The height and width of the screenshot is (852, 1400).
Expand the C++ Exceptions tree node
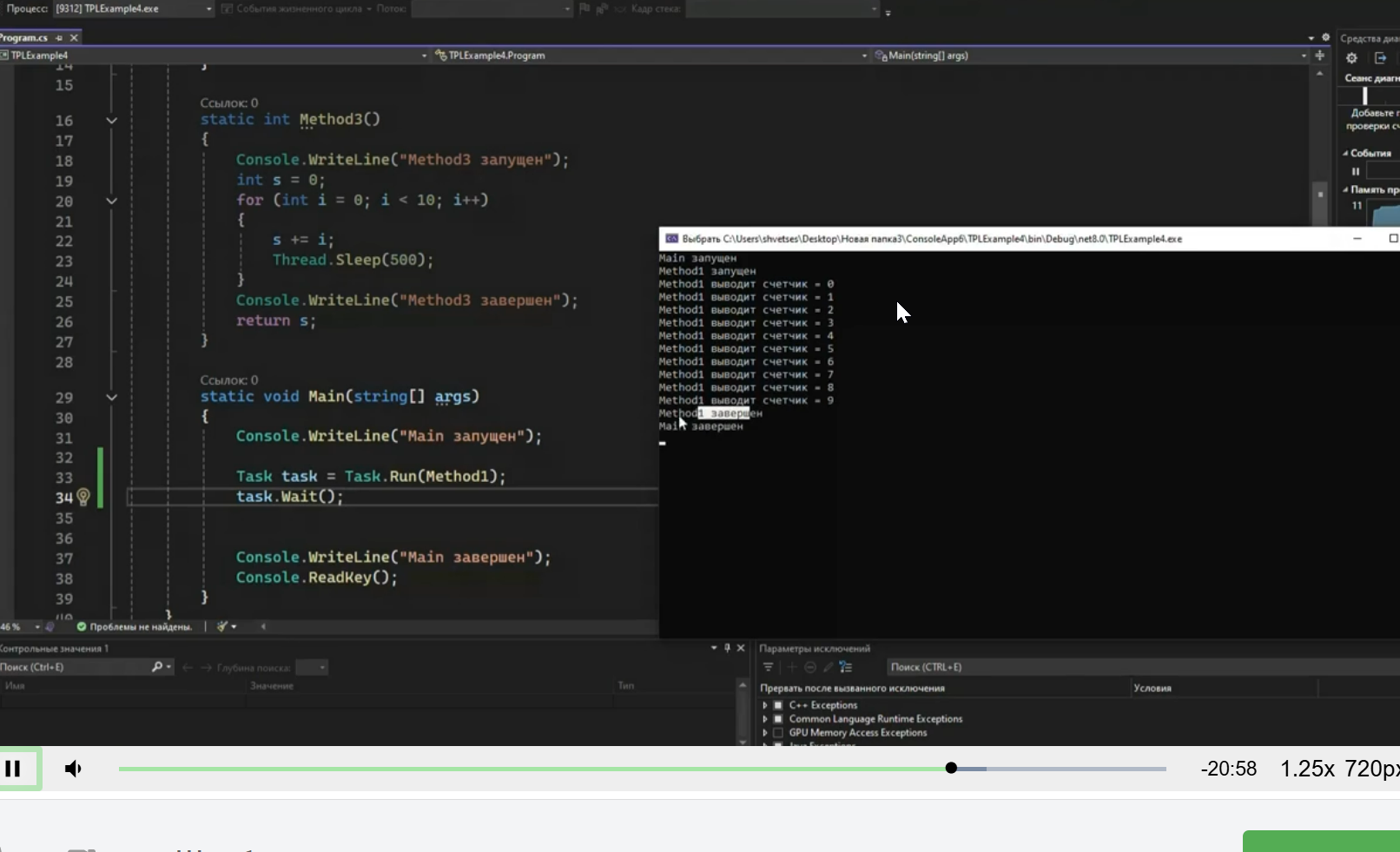[765, 705]
